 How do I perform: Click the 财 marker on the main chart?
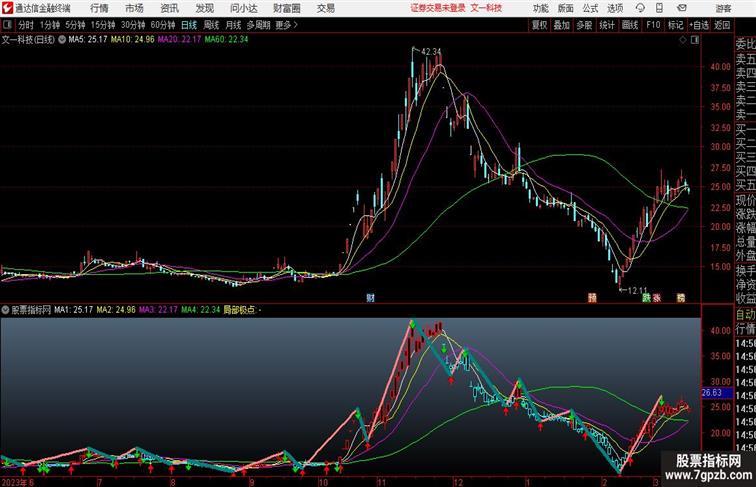[370, 298]
